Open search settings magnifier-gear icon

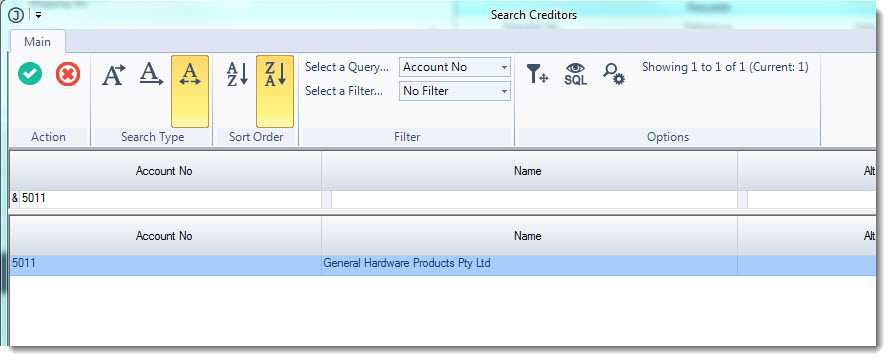coord(614,74)
